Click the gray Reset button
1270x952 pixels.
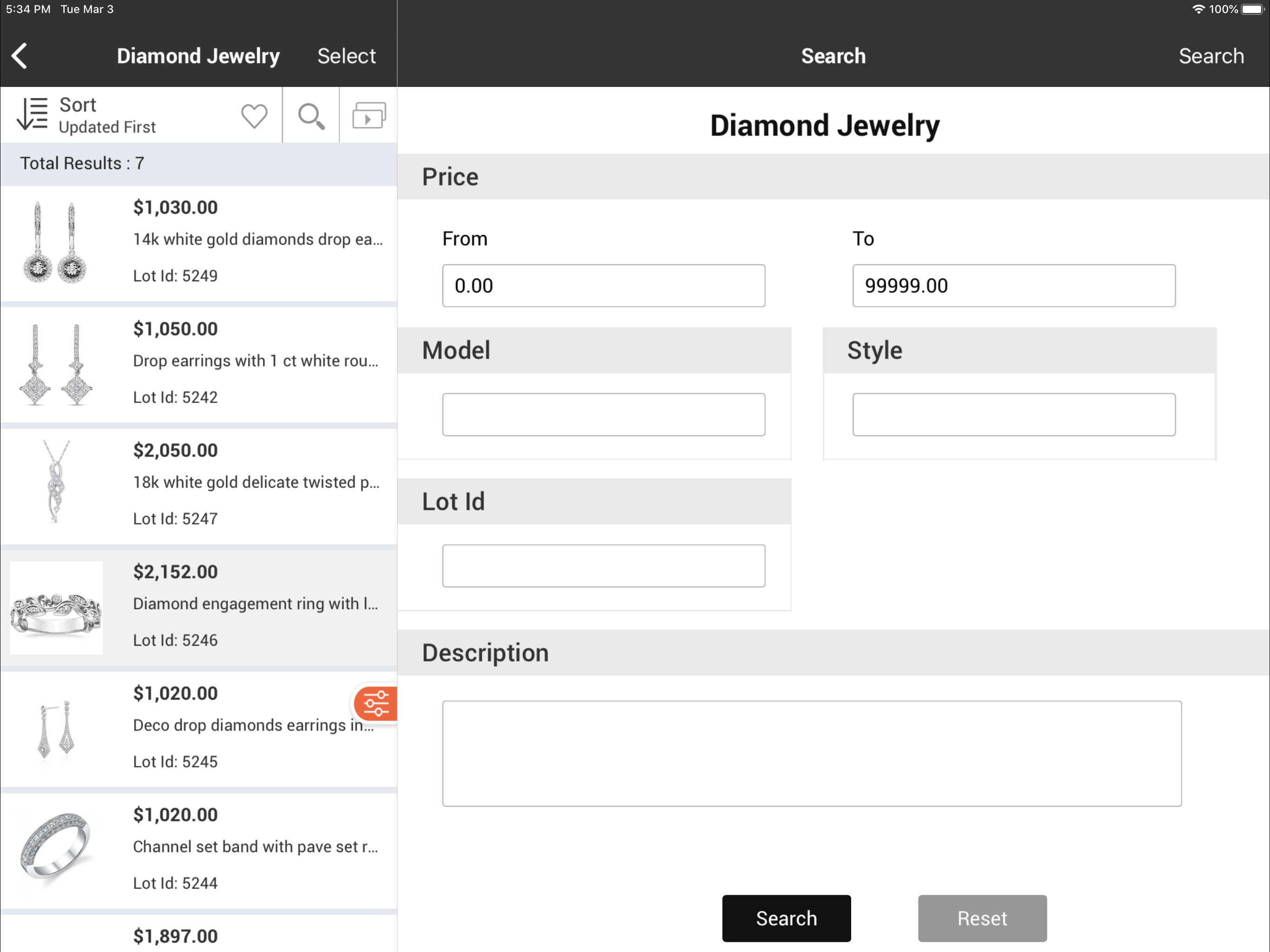pos(982,918)
